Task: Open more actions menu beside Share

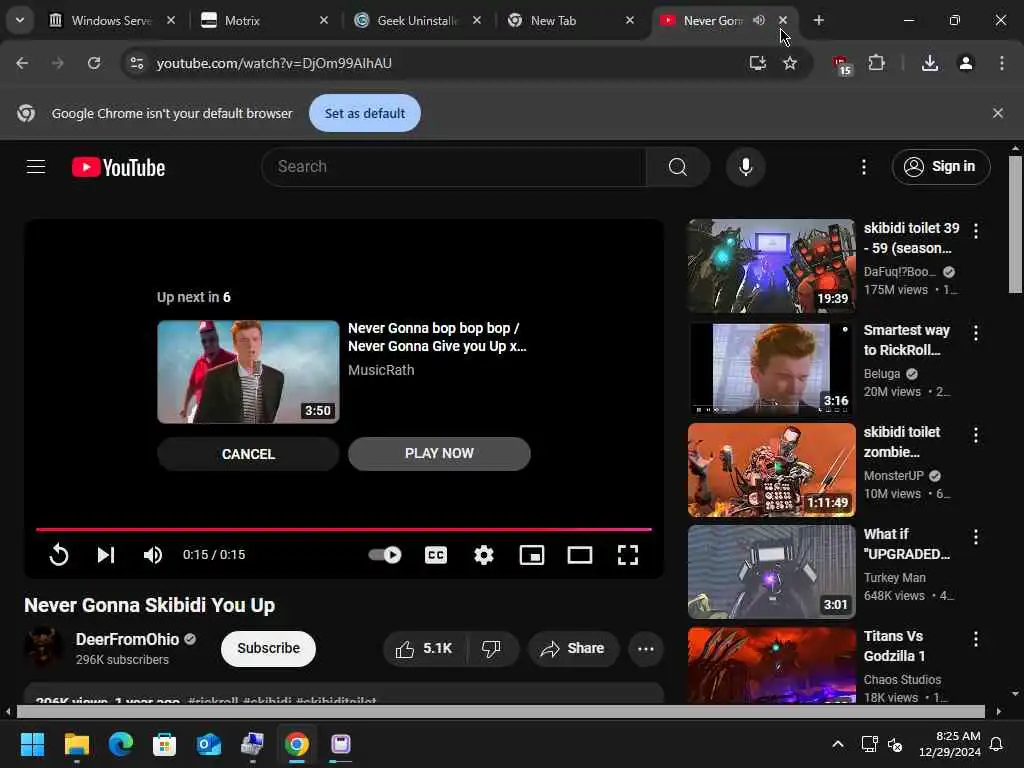Action: 645,648
